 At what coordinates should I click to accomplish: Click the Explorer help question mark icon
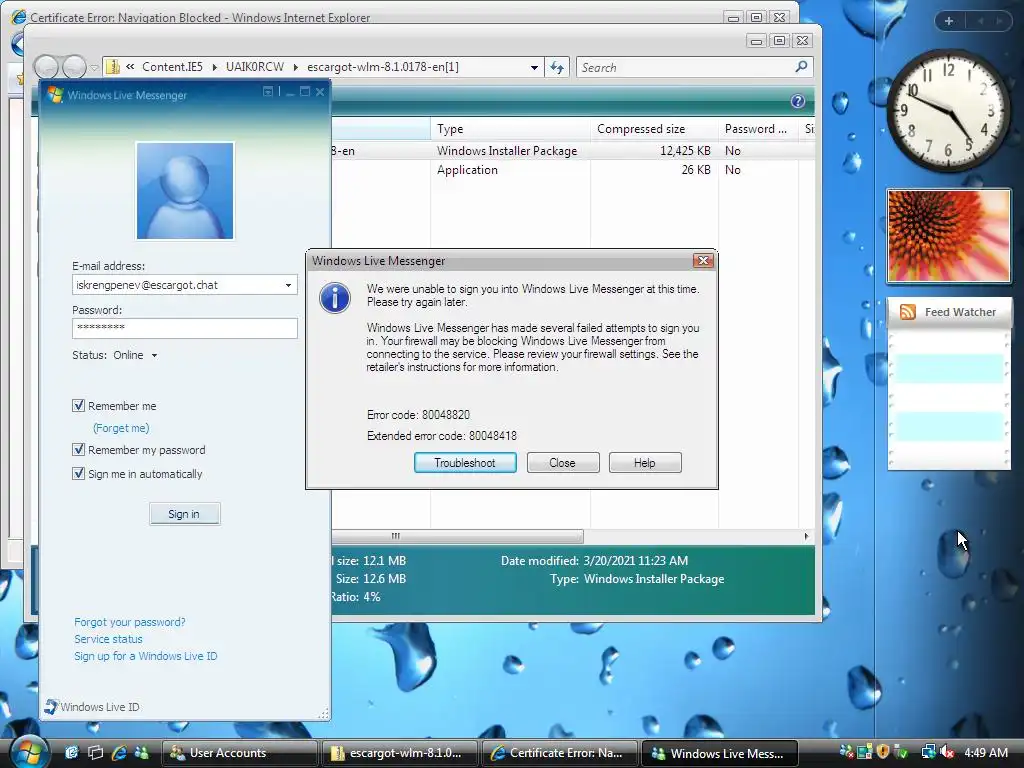click(x=797, y=101)
